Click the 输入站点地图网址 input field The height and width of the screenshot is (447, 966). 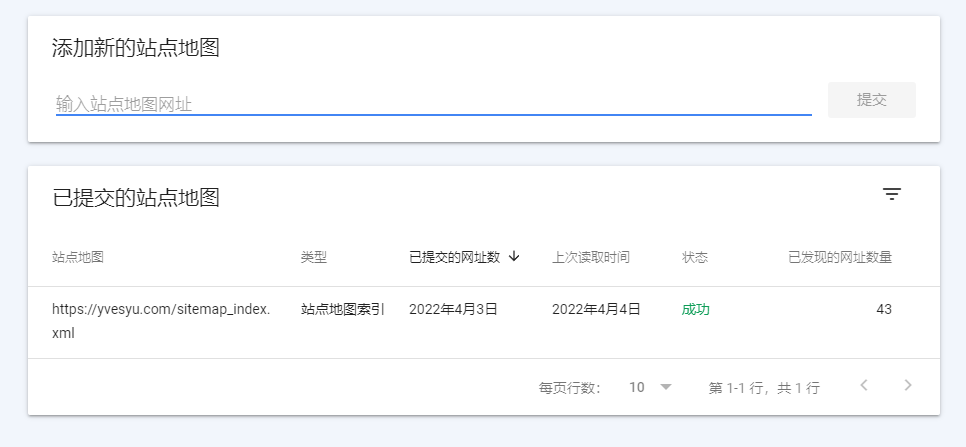434,103
